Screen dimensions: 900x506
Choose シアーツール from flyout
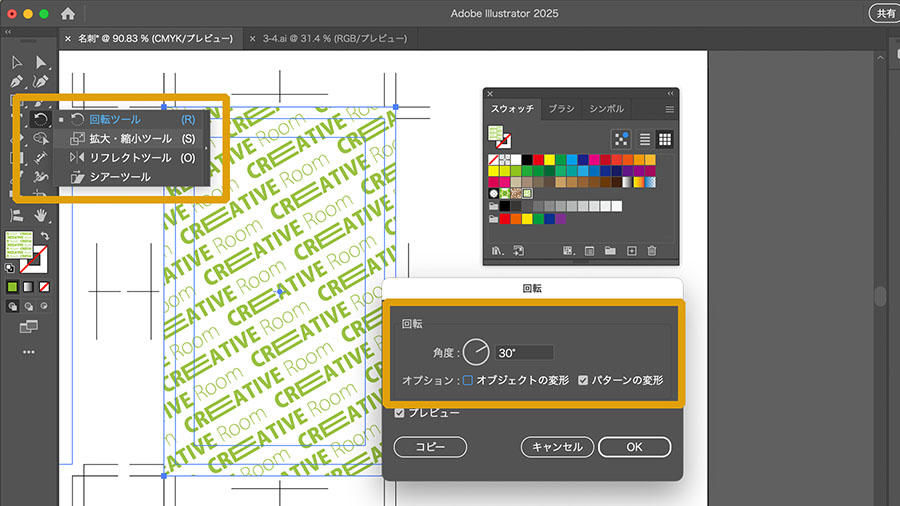click(131, 177)
